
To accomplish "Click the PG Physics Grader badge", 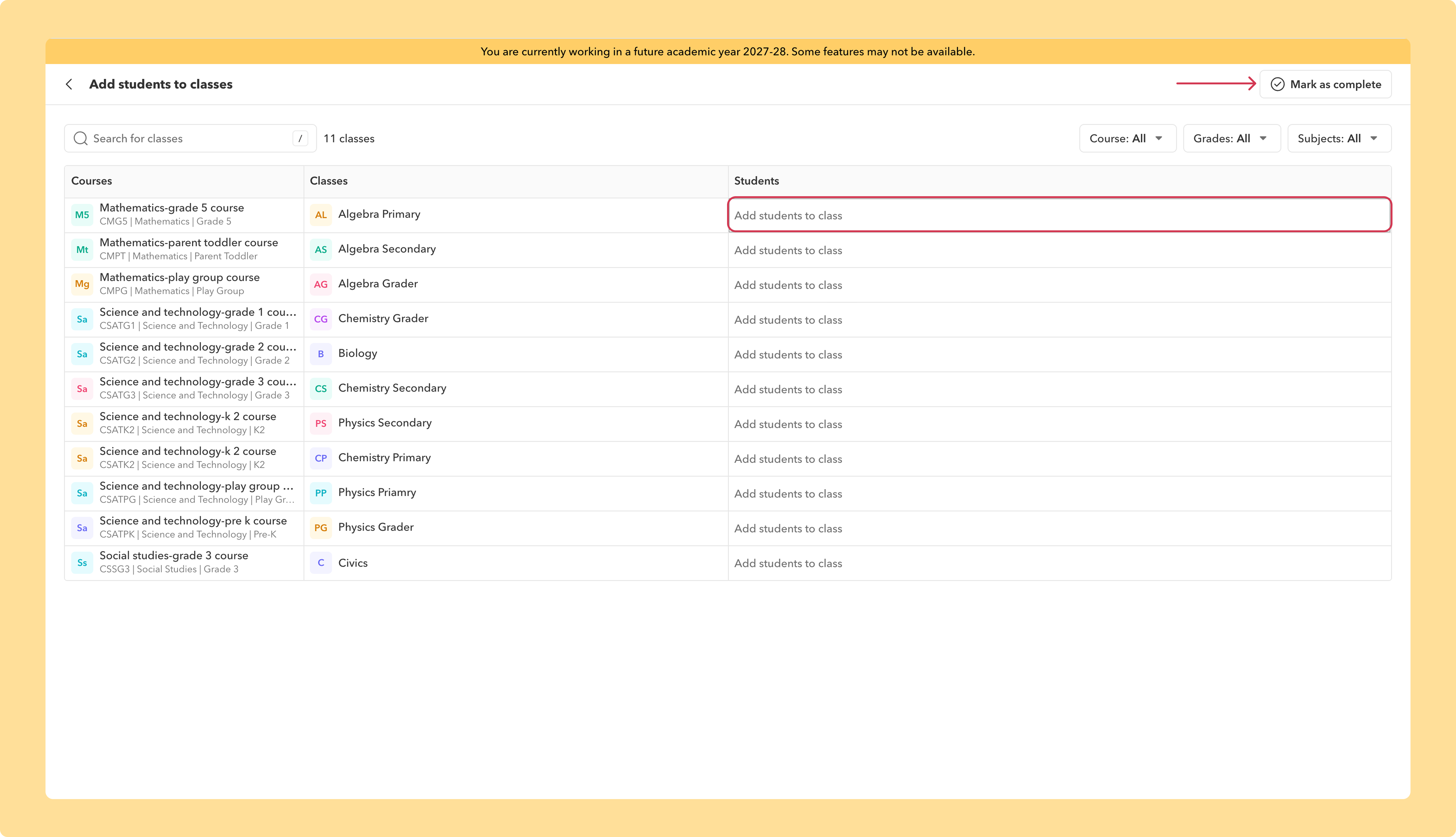I will tap(321, 528).
